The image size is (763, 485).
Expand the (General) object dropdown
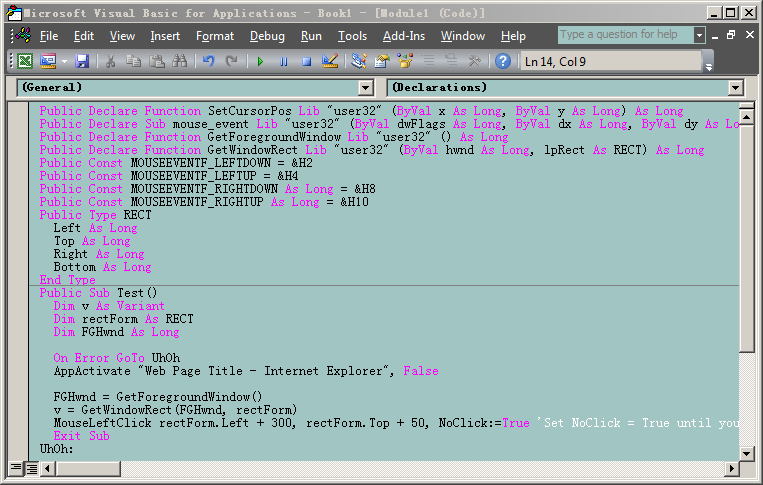(x=366, y=88)
